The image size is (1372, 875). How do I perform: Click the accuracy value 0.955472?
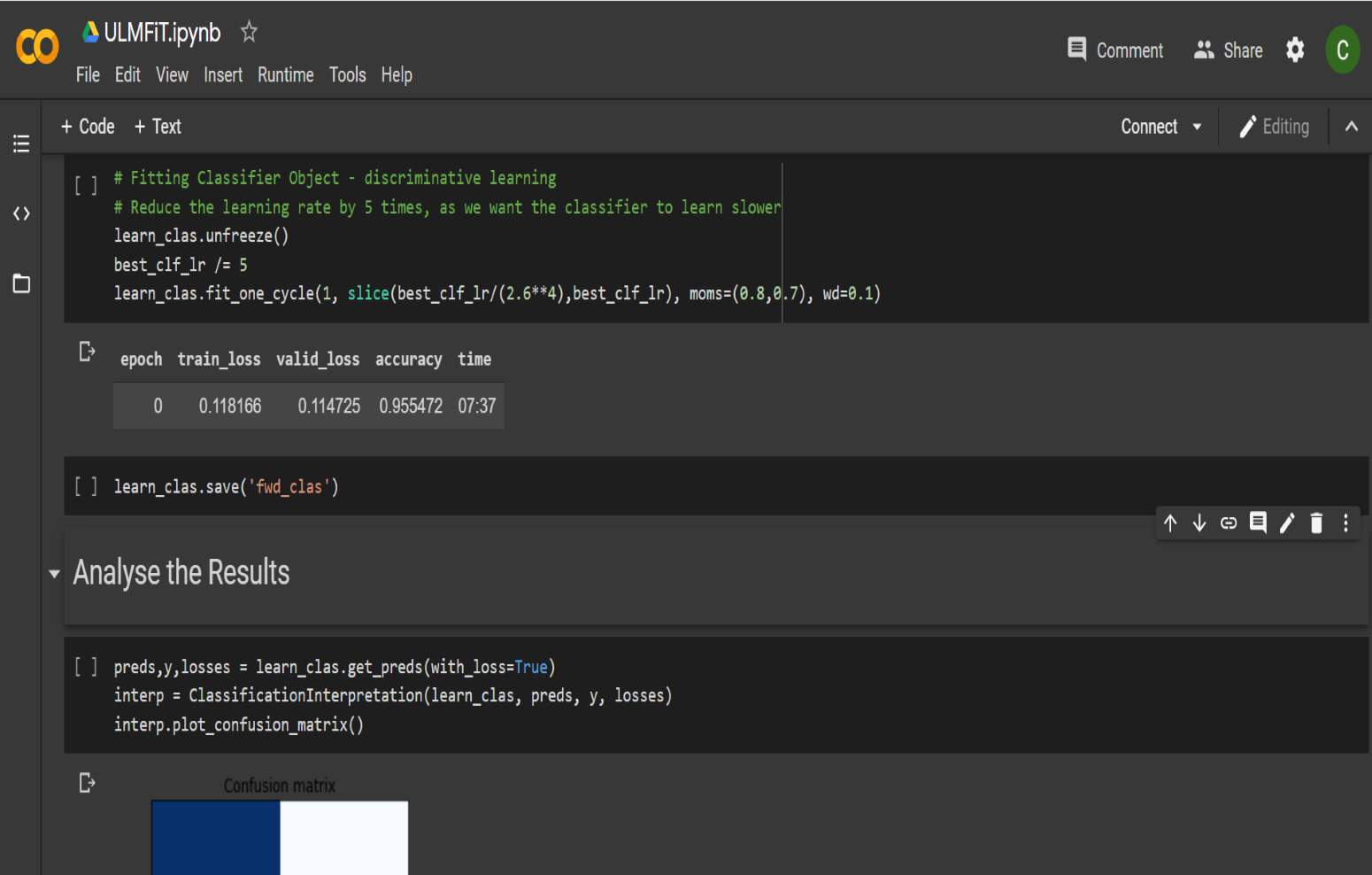411,406
